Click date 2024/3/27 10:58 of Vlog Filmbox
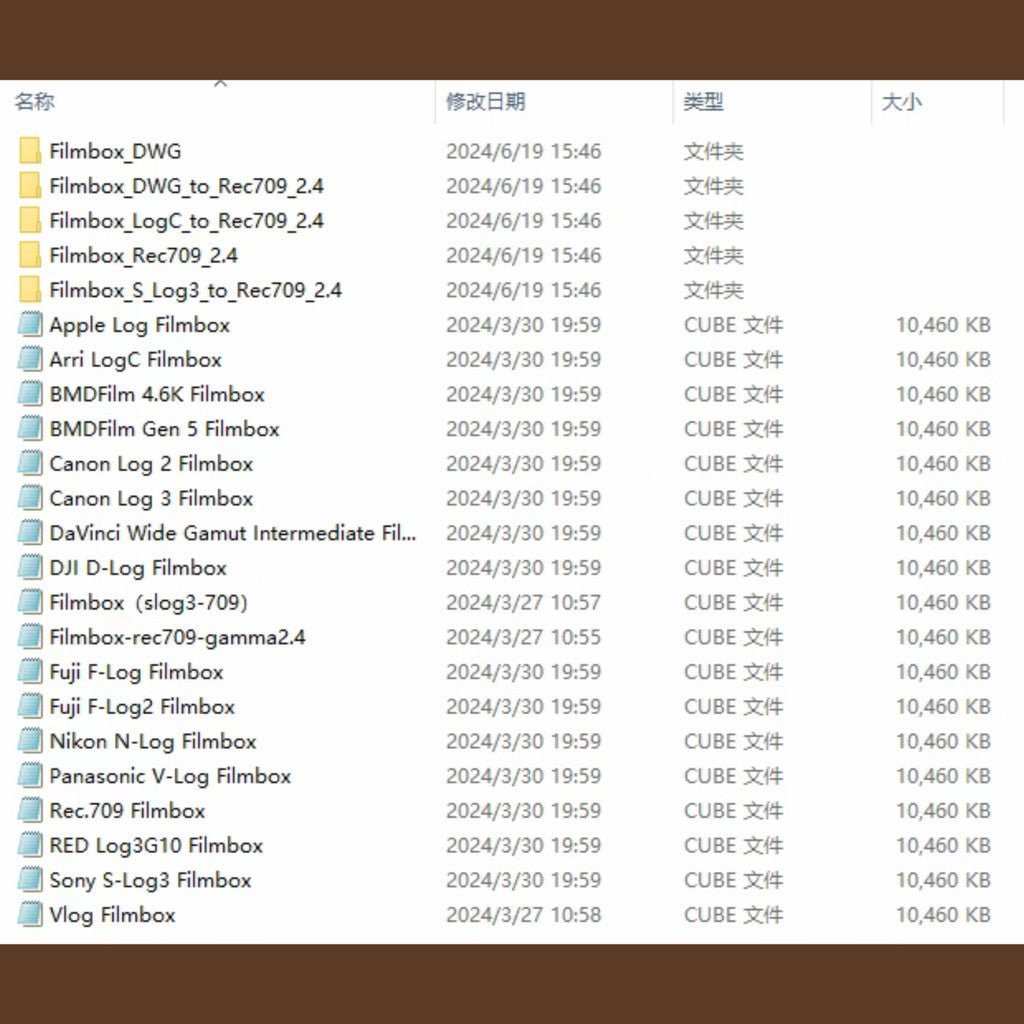Image resolution: width=1024 pixels, height=1024 pixels. tap(523, 914)
